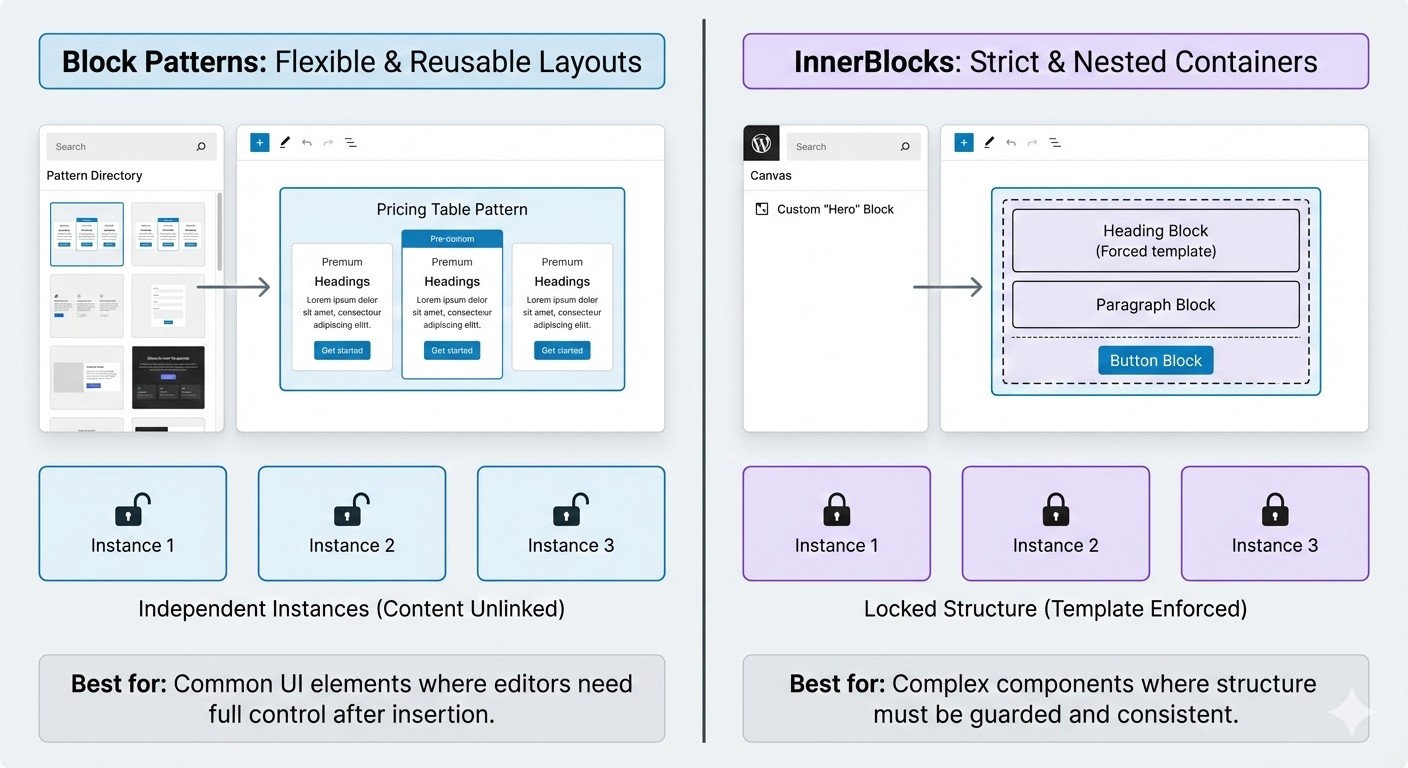Click the purple "Instance 2" label
Image resolution: width=1408 pixels, height=768 pixels.
tap(1056, 546)
